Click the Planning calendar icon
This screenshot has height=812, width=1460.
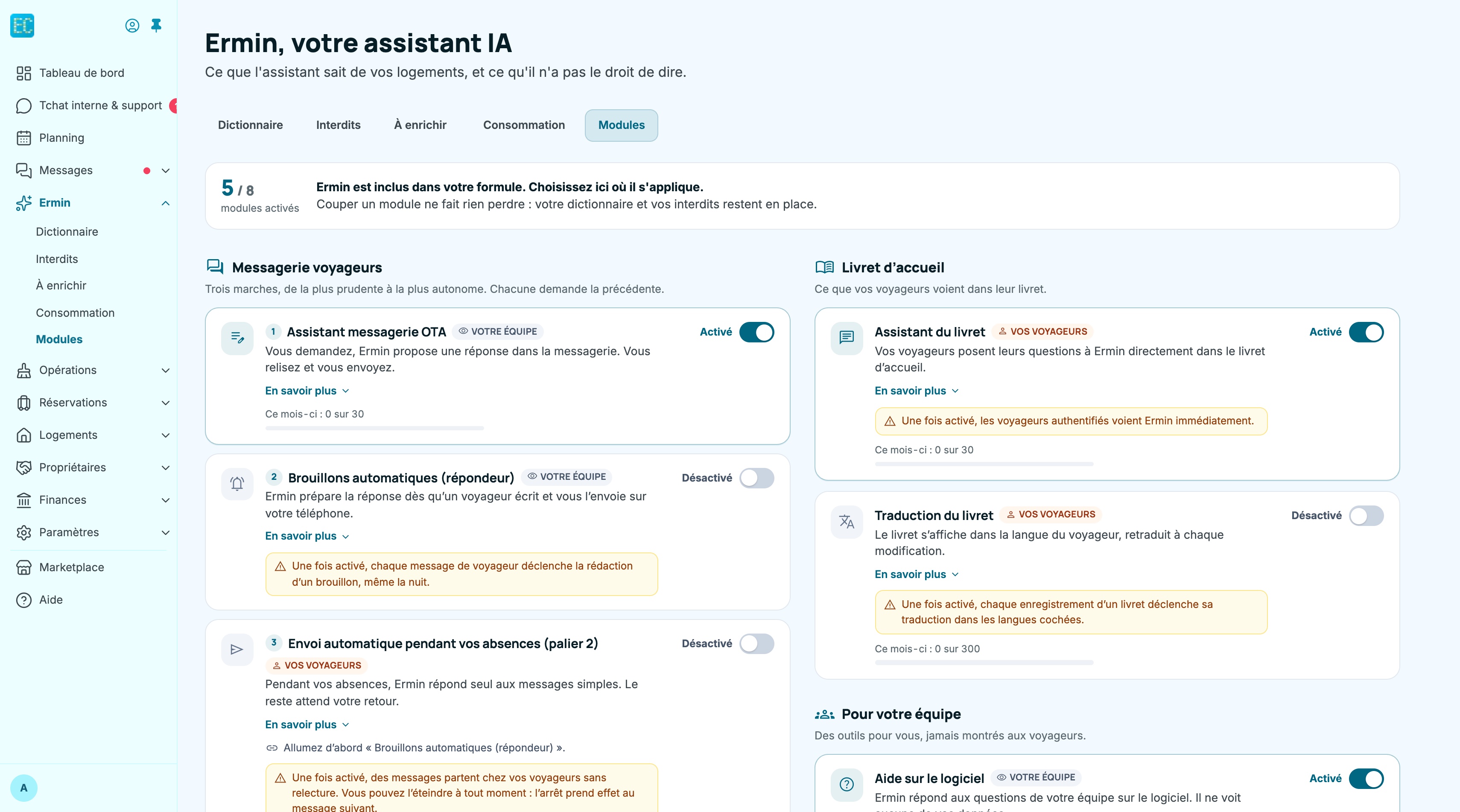point(24,138)
